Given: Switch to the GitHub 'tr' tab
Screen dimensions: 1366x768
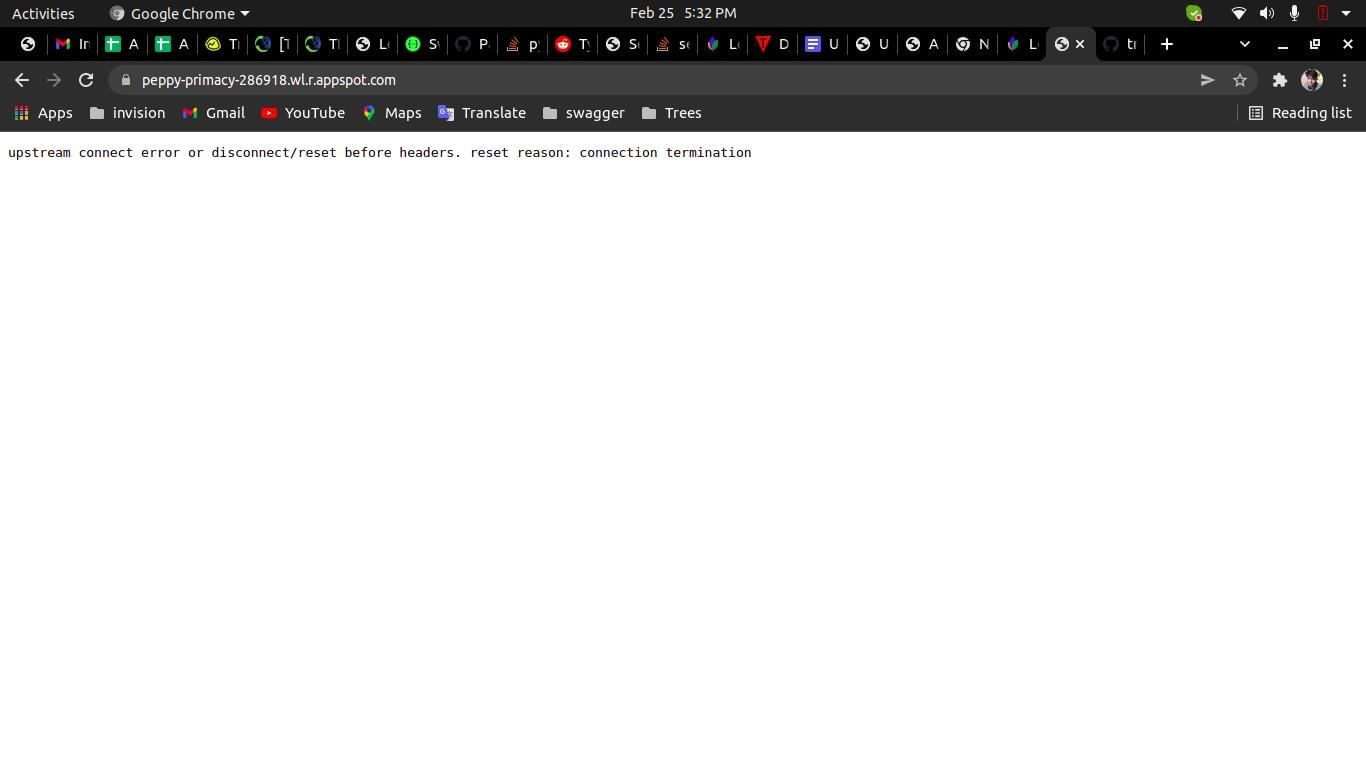Looking at the screenshot, I should point(1120,44).
